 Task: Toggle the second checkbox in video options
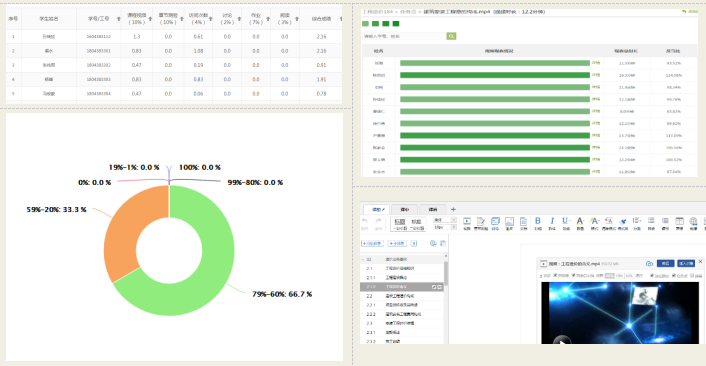click(x=574, y=275)
